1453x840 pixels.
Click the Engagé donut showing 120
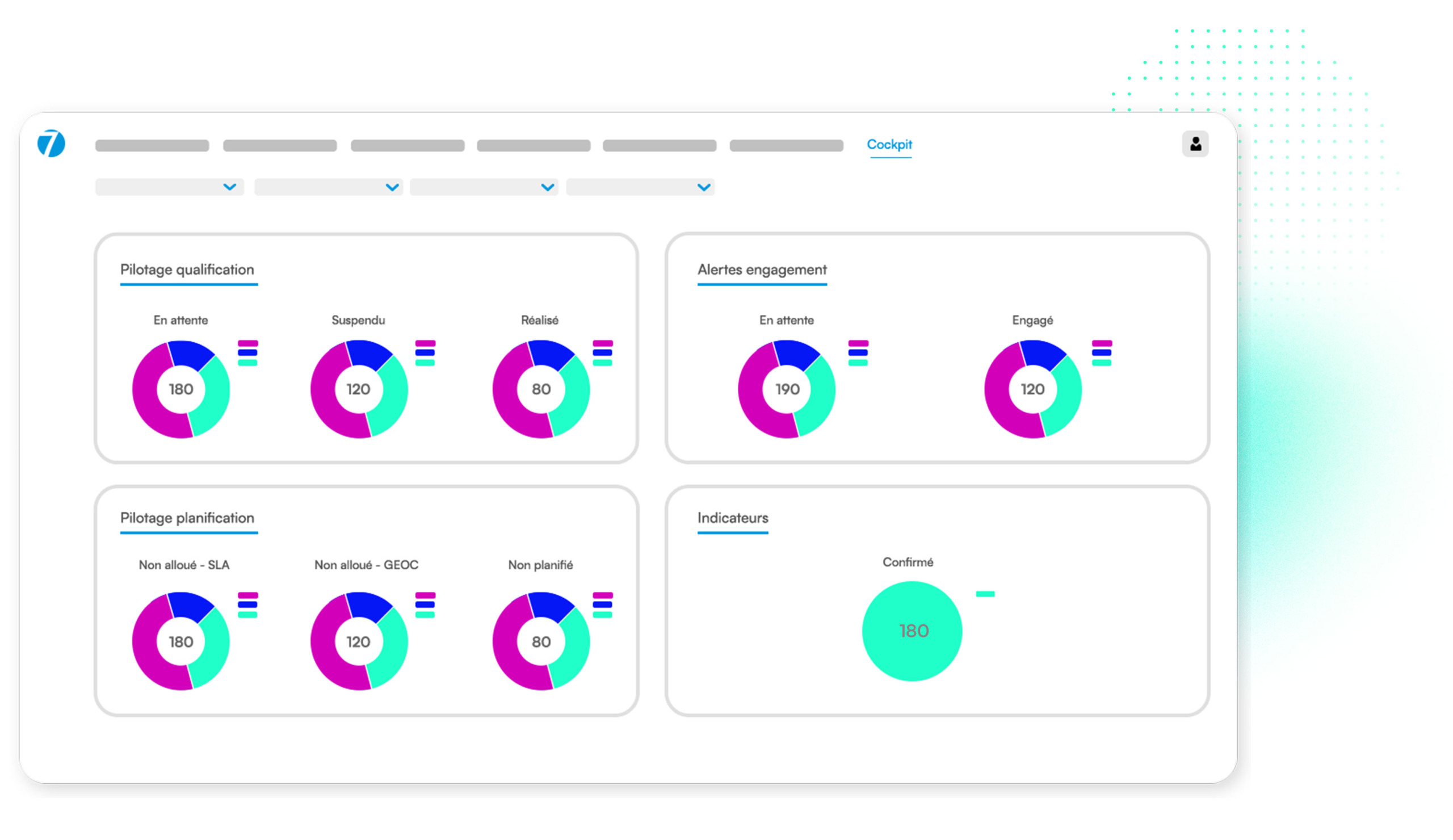(1032, 389)
